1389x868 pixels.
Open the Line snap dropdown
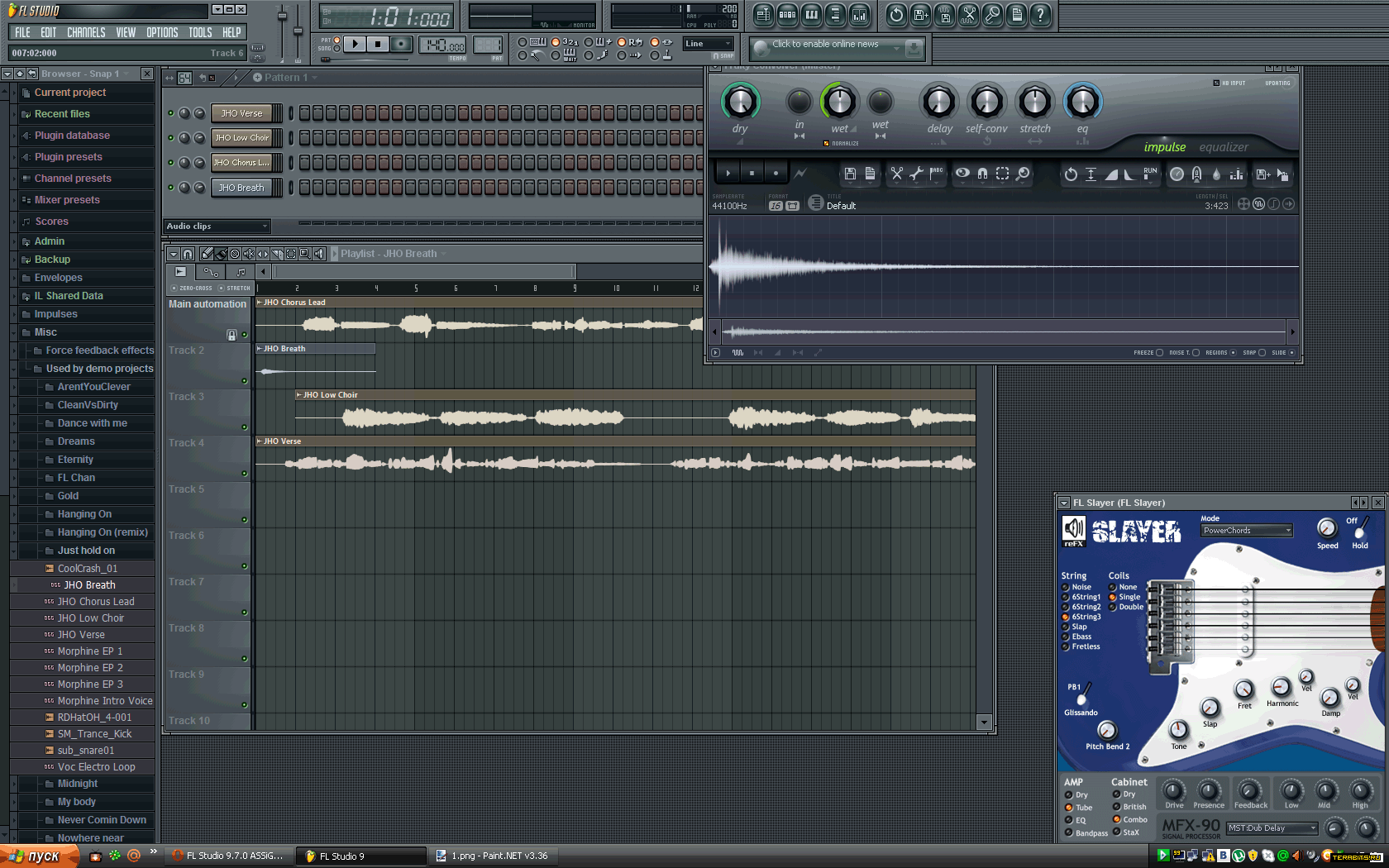(709, 44)
